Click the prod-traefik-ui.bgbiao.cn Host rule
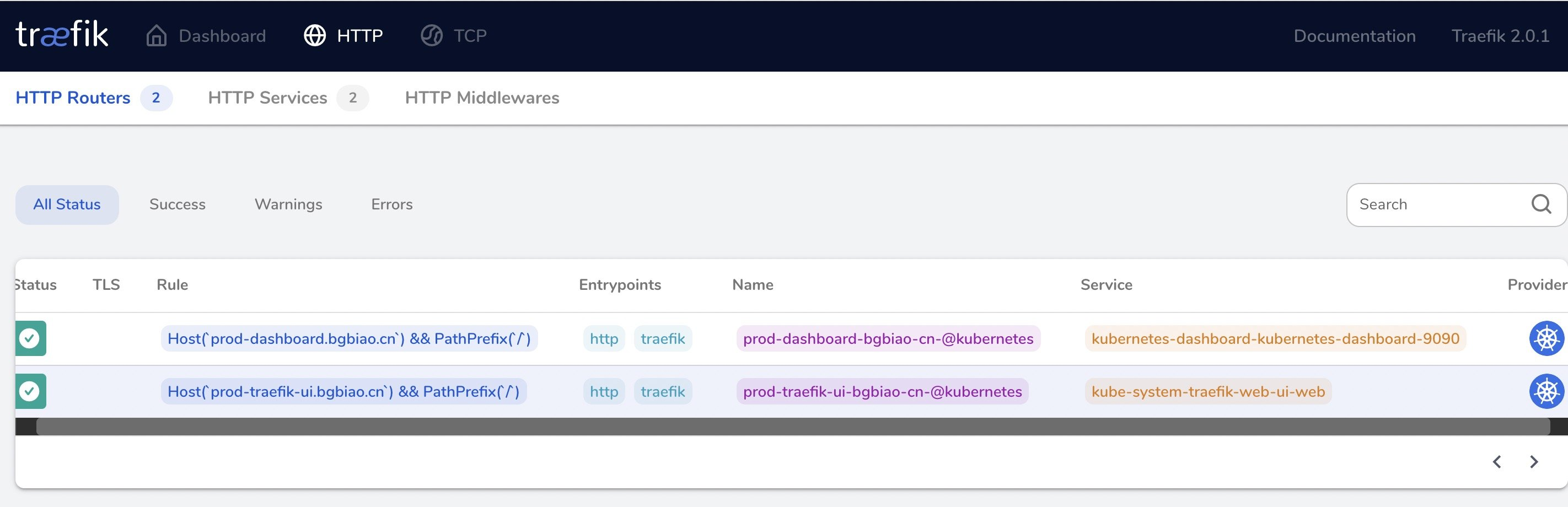 (x=344, y=391)
